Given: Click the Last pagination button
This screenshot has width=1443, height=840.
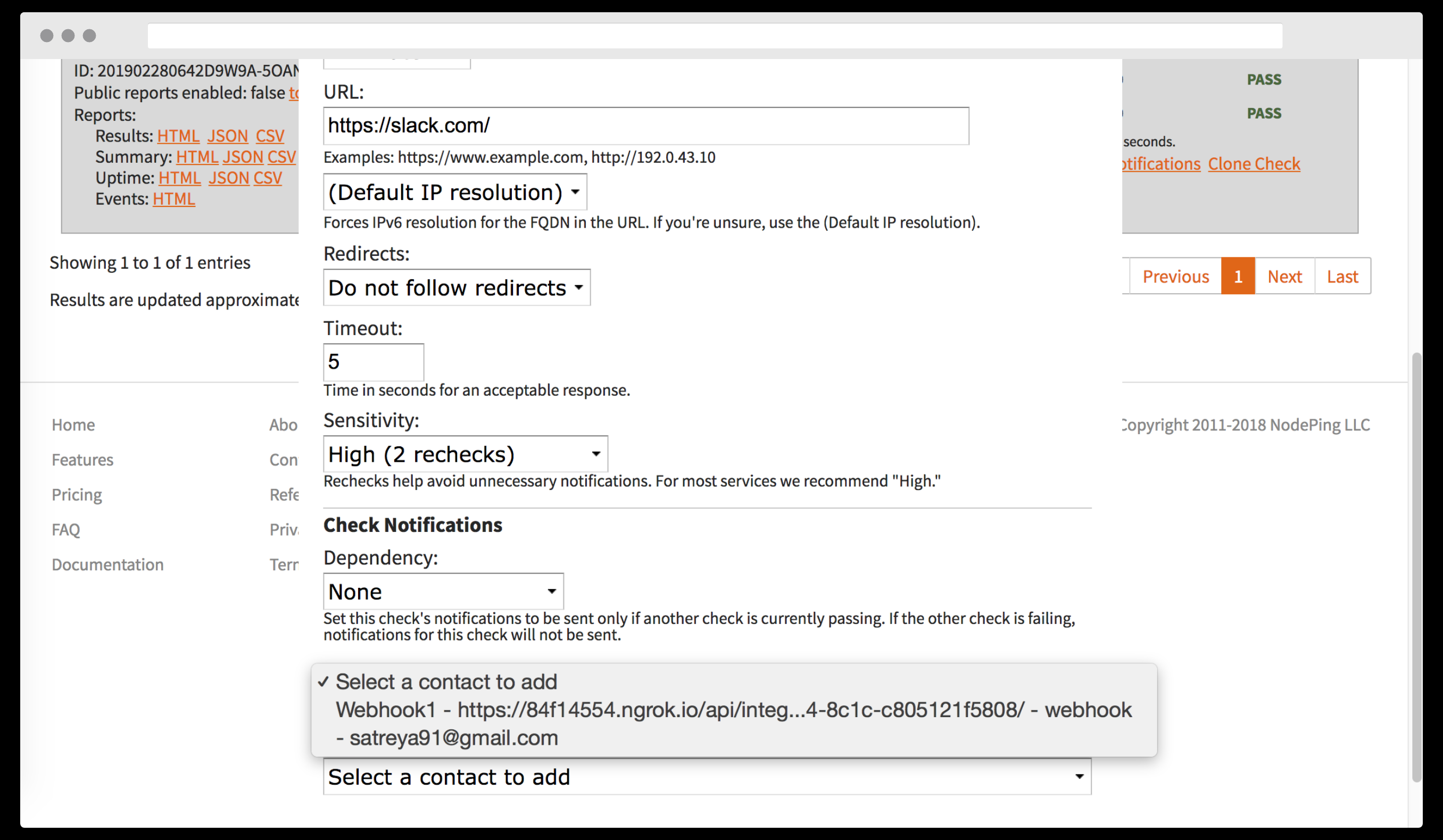Looking at the screenshot, I should [x=1342, y=277].
